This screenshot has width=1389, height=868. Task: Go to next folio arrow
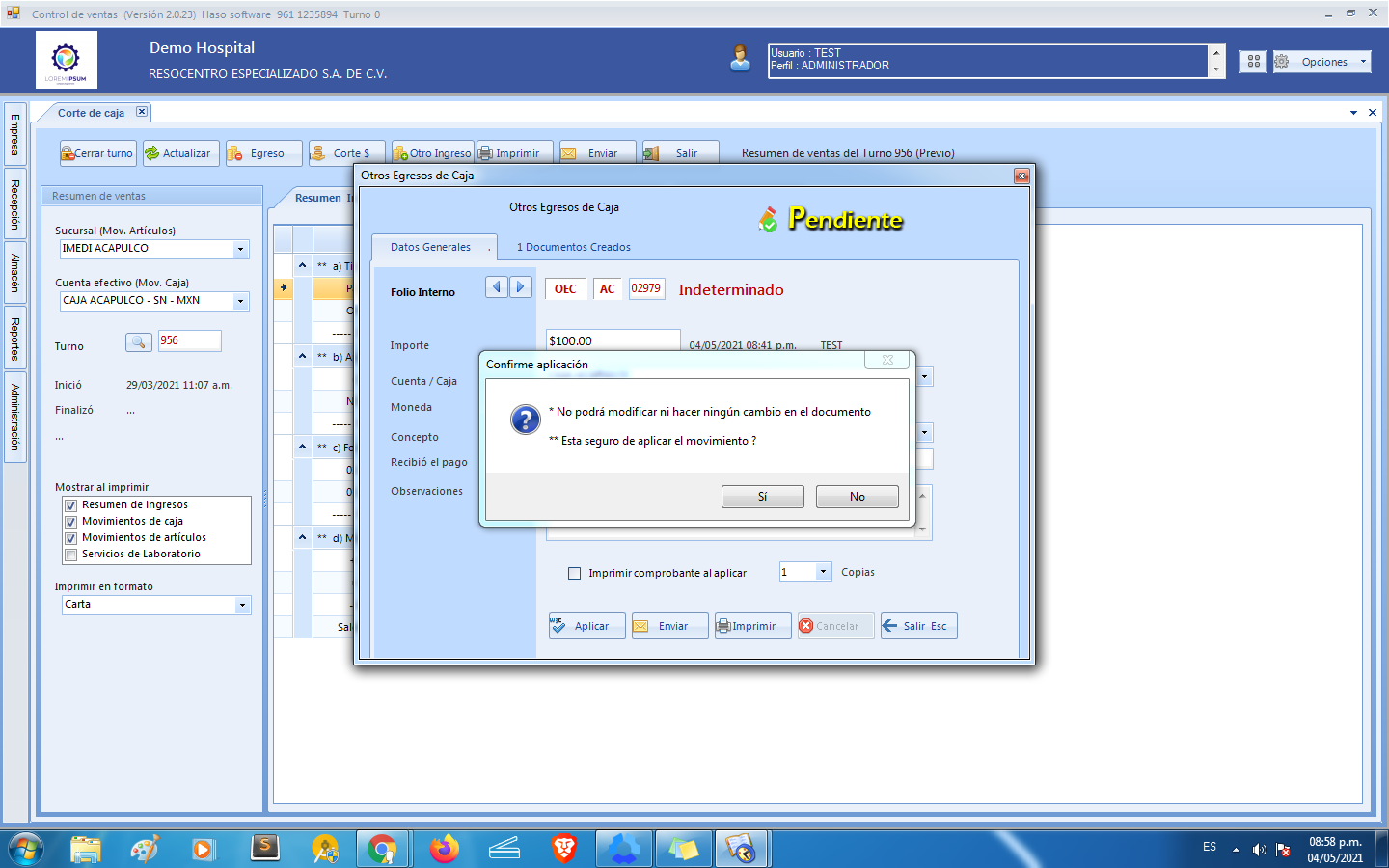point(521,286)
